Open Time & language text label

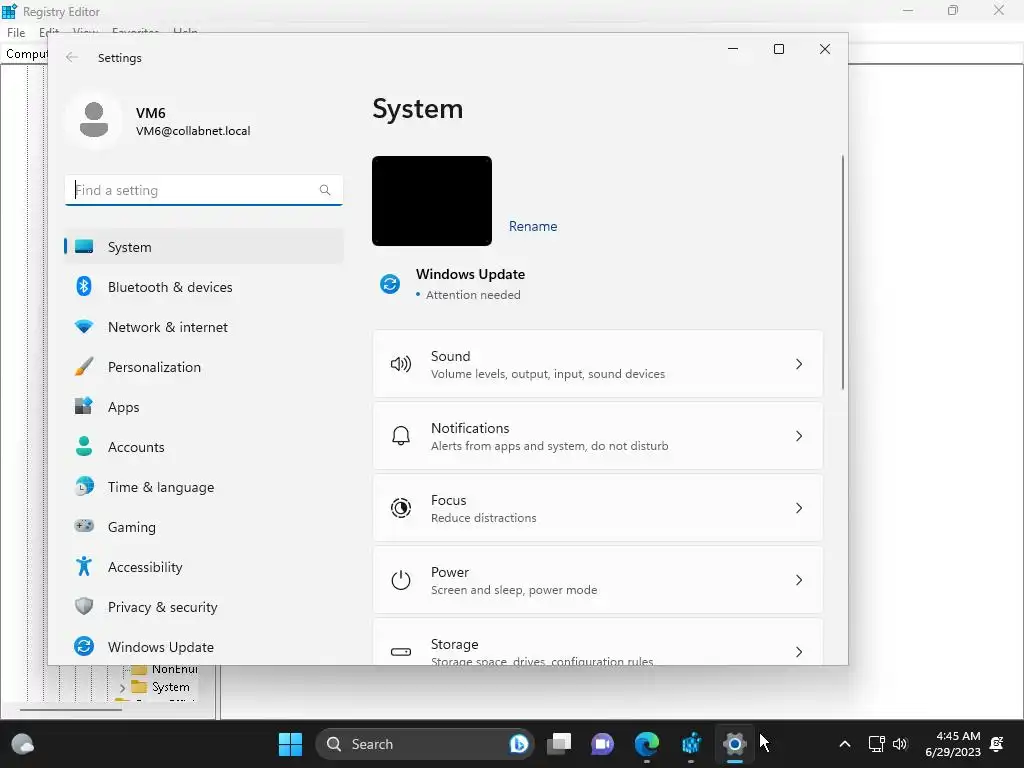point(161,487)
